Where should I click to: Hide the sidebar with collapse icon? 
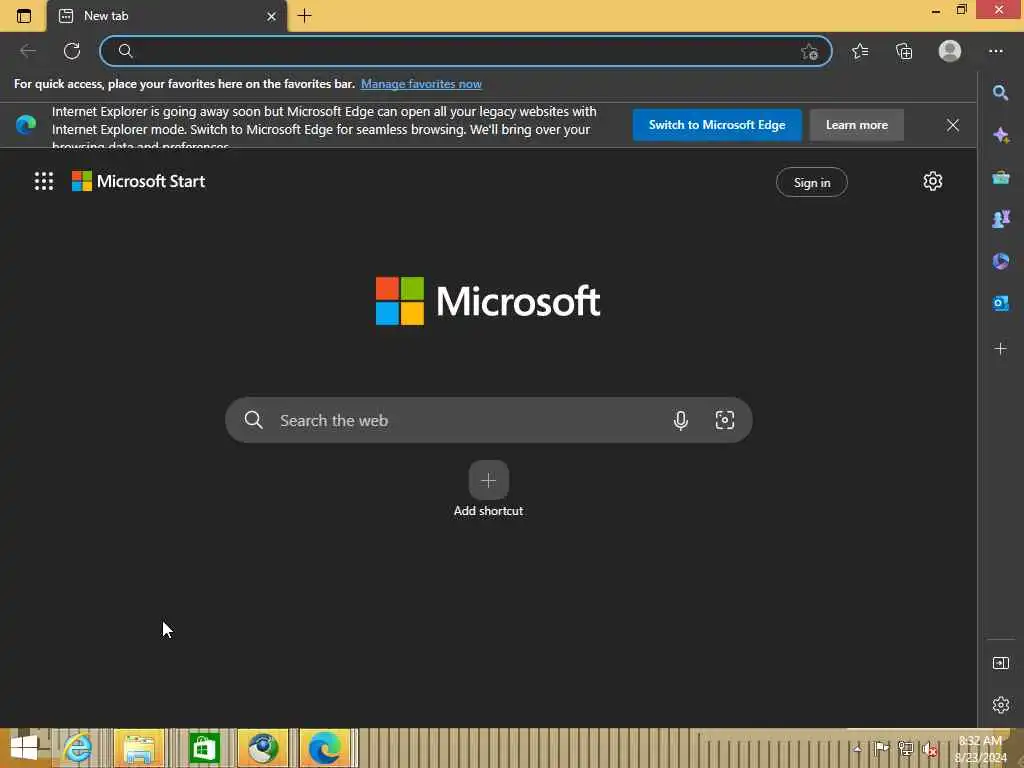[x=1000, y=663]
